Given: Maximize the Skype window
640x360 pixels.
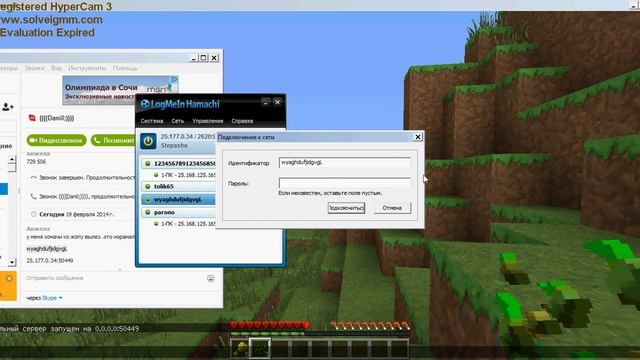Looking at the screenshot, I should (204, 58).
